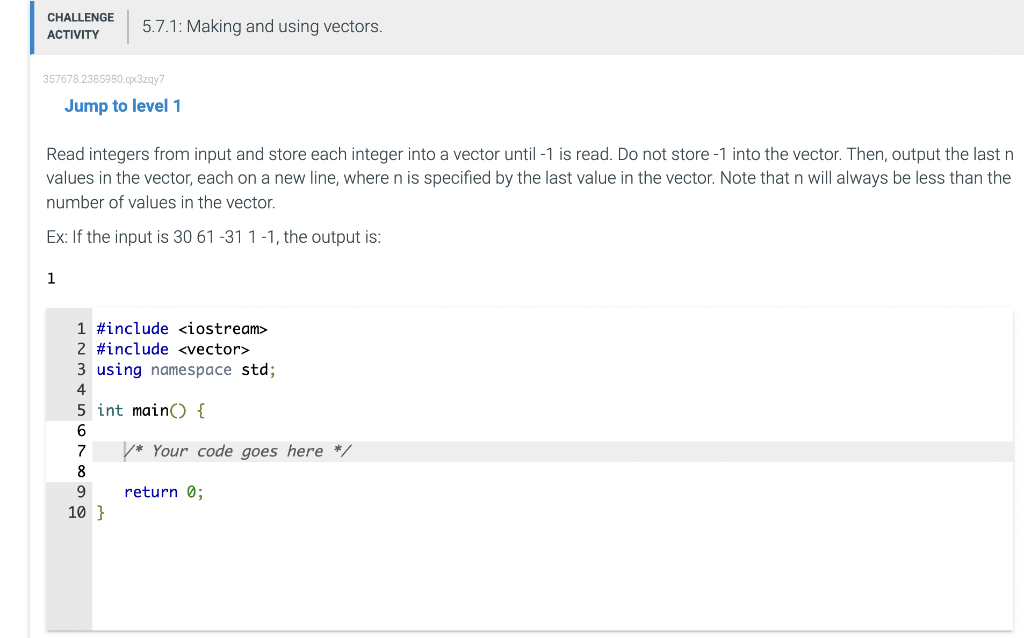Click the CHALLENGE ACTIVITY label
Screen dimensions: 1024x638
coord(80,25)
